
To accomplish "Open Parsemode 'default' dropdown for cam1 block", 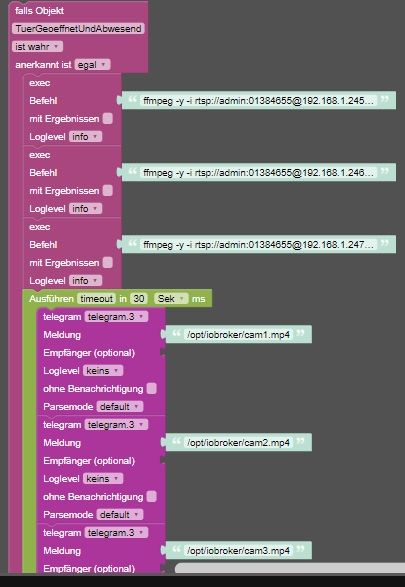I will click(x=119, y=407).
